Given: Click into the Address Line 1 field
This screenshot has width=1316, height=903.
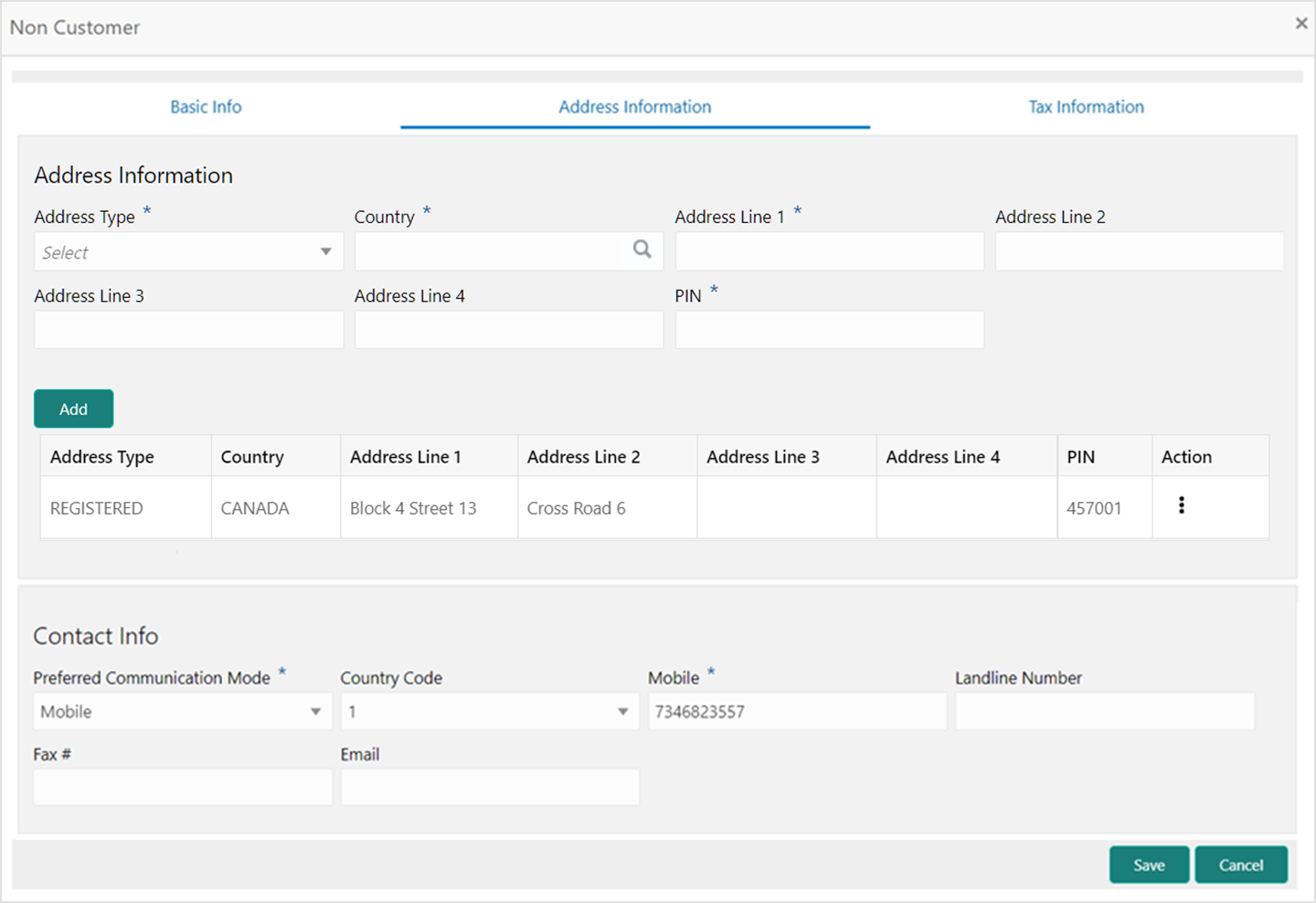Looking at the screenshot, I should coord(830,251).
